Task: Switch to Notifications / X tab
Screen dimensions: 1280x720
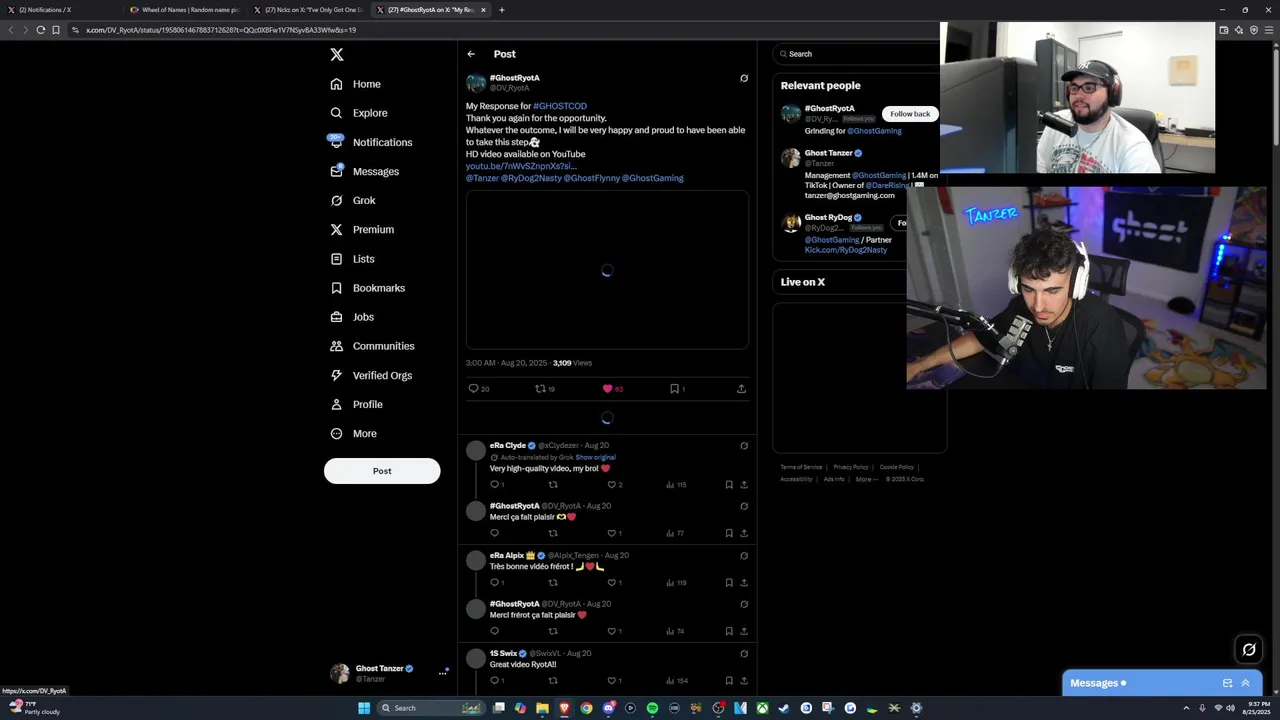Action: click(60, 10)
